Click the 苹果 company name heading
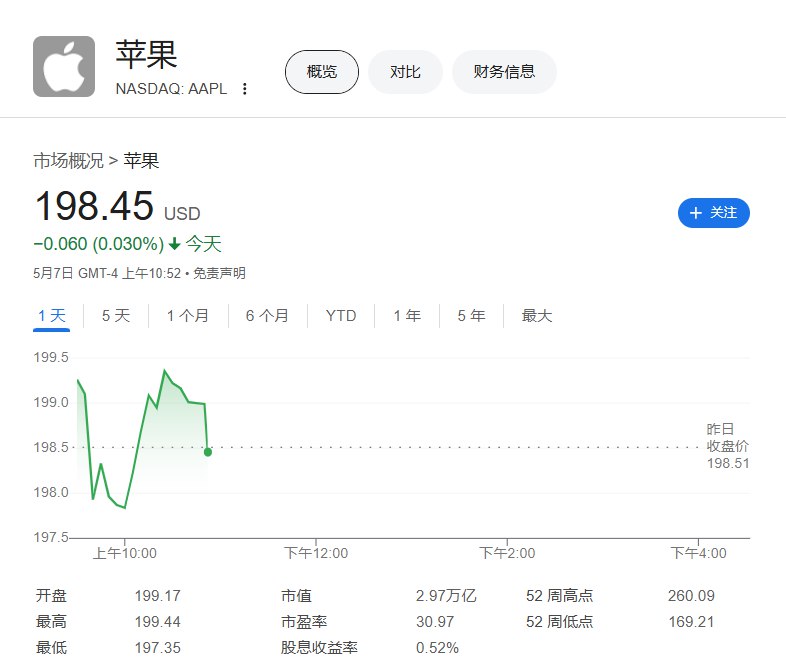Image resolution: width=786 pixels, height=668 pixels. [146, 54]
